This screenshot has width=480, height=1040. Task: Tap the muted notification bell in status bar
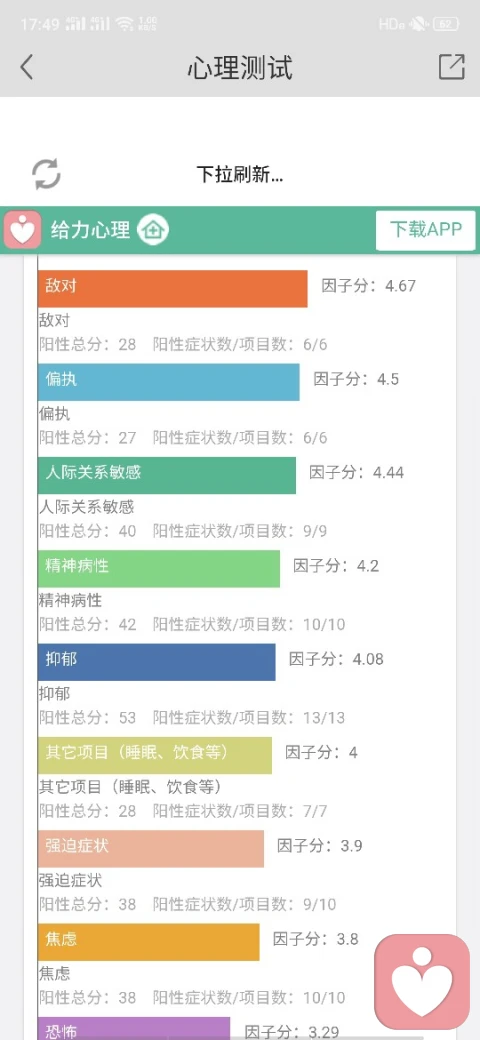coord(418,25)
